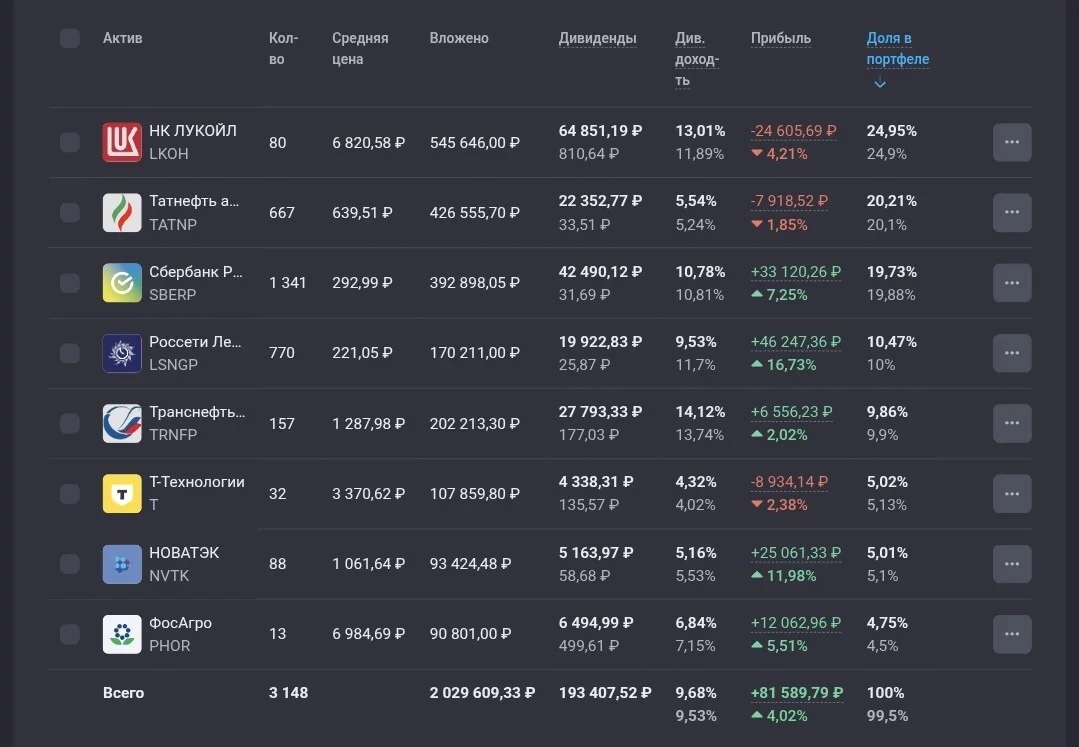Screen dimensions: 1079x747
Task: Check the ФосАгро row checkbox
Action: [70, 634]
